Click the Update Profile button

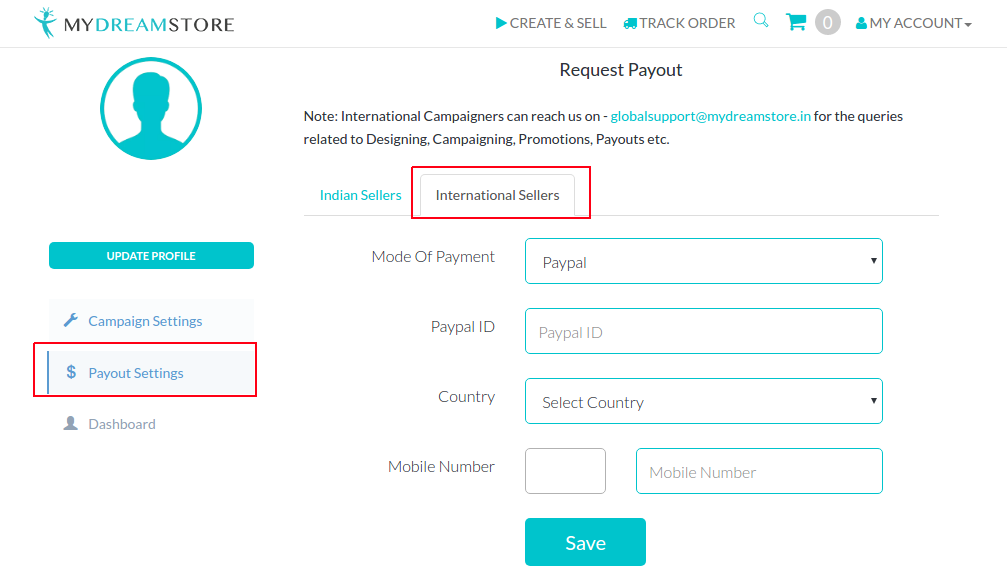(151, 256)
